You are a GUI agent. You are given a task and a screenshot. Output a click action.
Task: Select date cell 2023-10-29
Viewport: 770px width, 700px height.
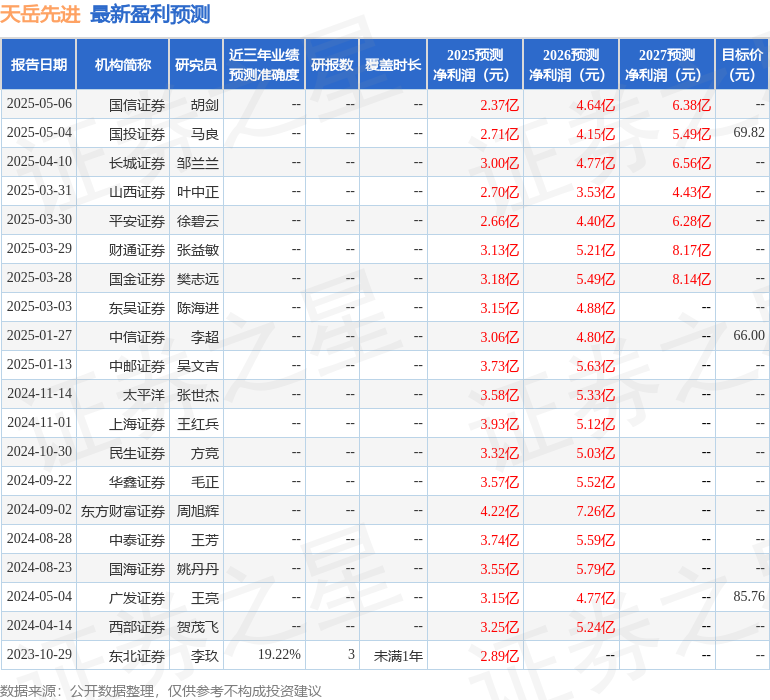tap(39, 654)
